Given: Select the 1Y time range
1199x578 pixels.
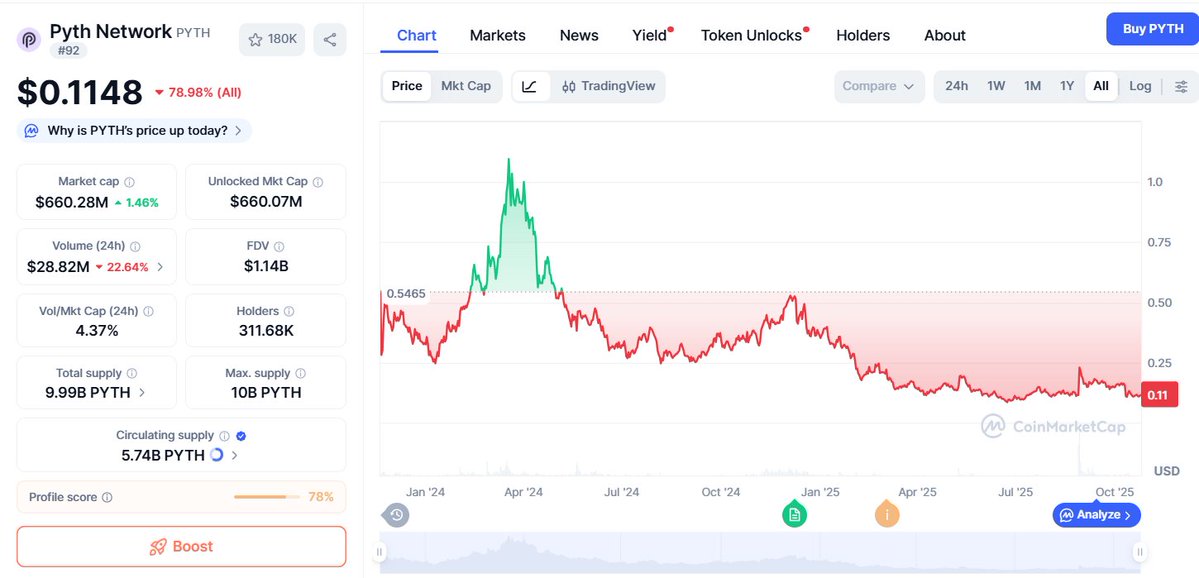Looking at the screenshot, I should pos(1067,86).
